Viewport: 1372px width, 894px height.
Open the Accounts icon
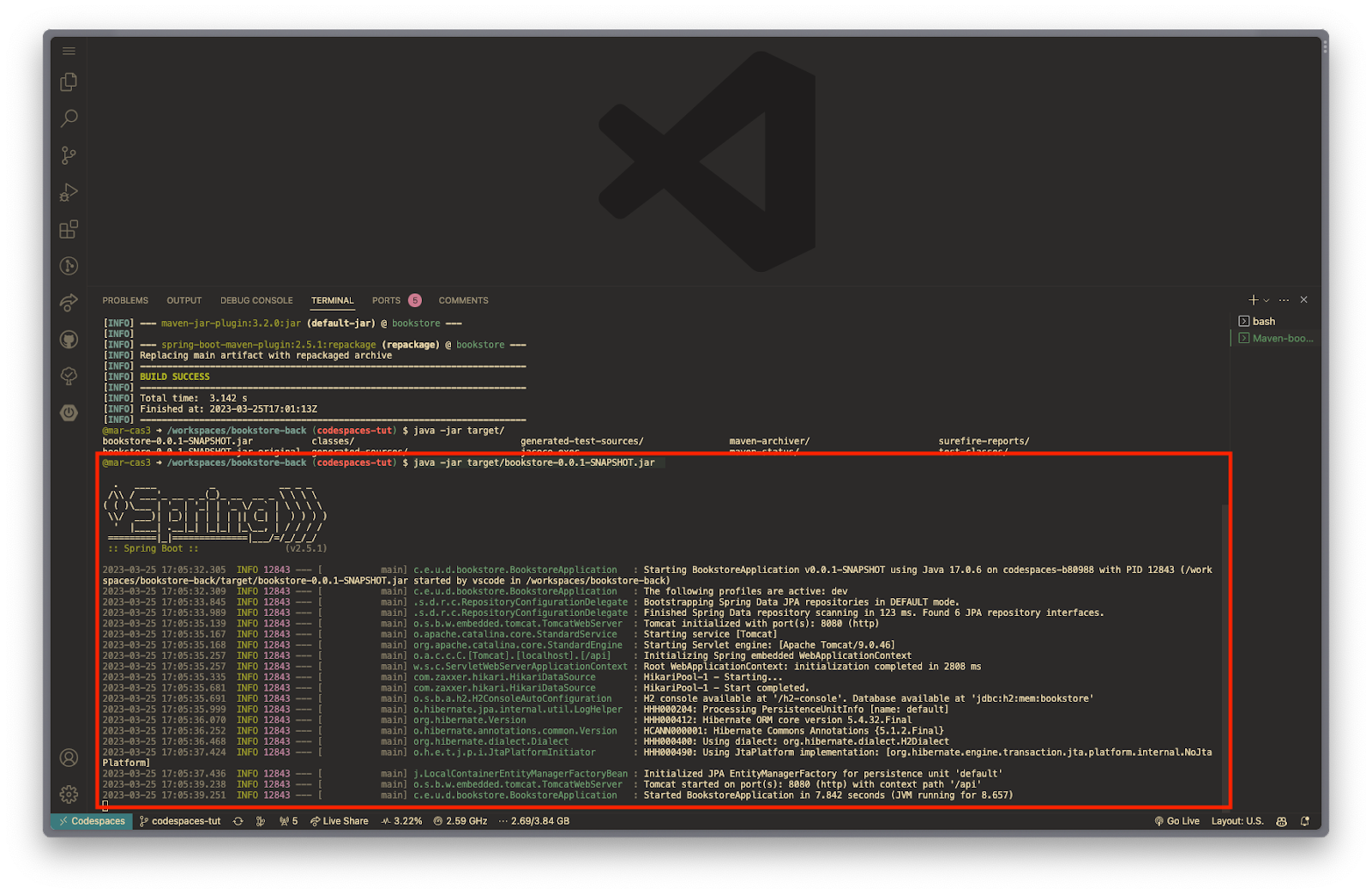click(69, 758)
